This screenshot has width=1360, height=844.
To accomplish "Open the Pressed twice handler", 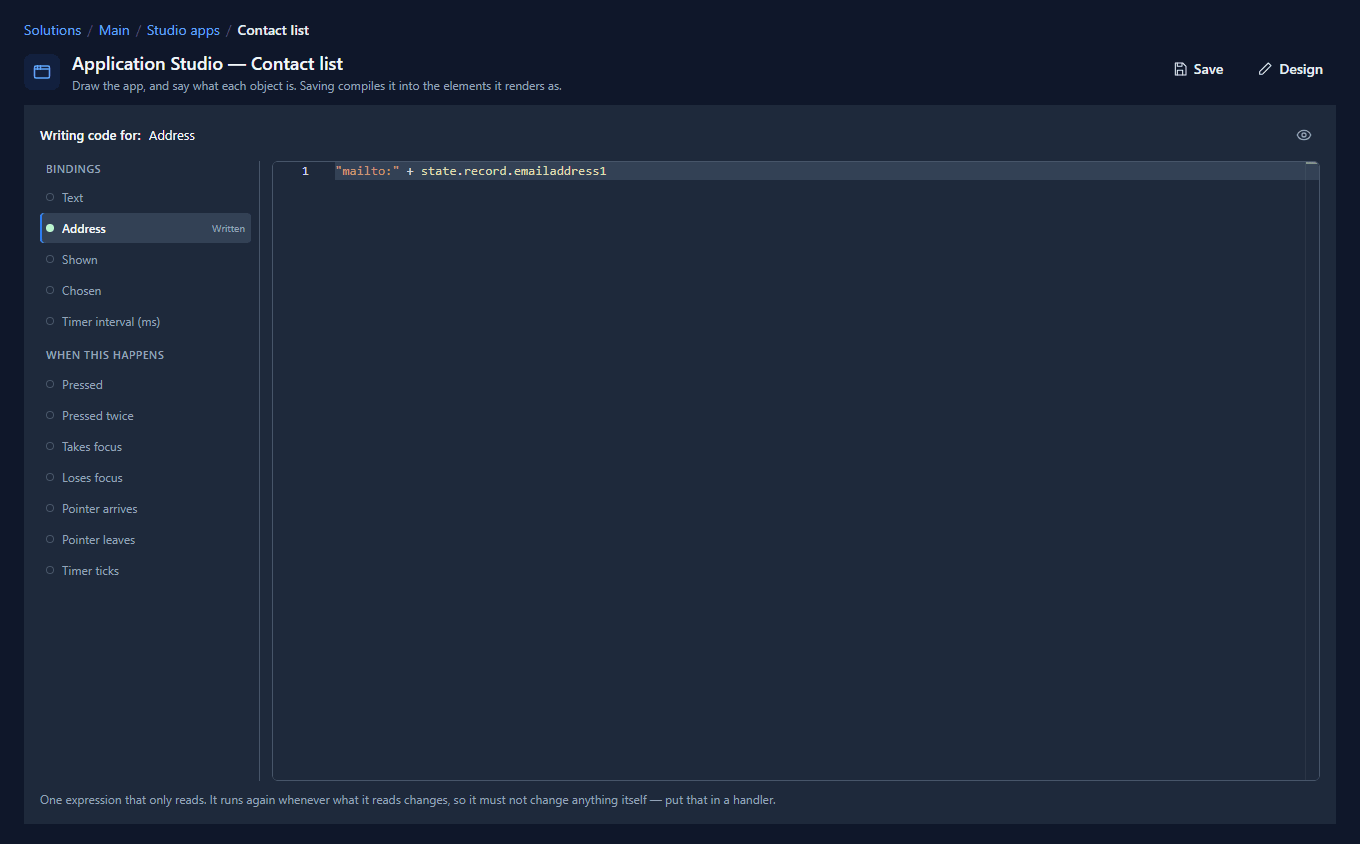I will click(145, 416).
